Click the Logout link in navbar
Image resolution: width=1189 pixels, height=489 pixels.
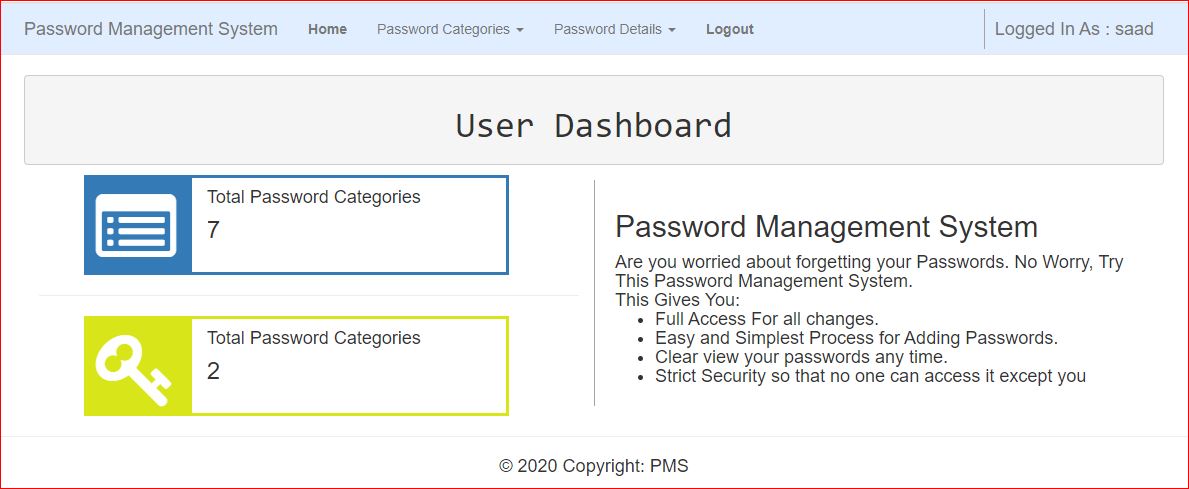tap(729, 30)
